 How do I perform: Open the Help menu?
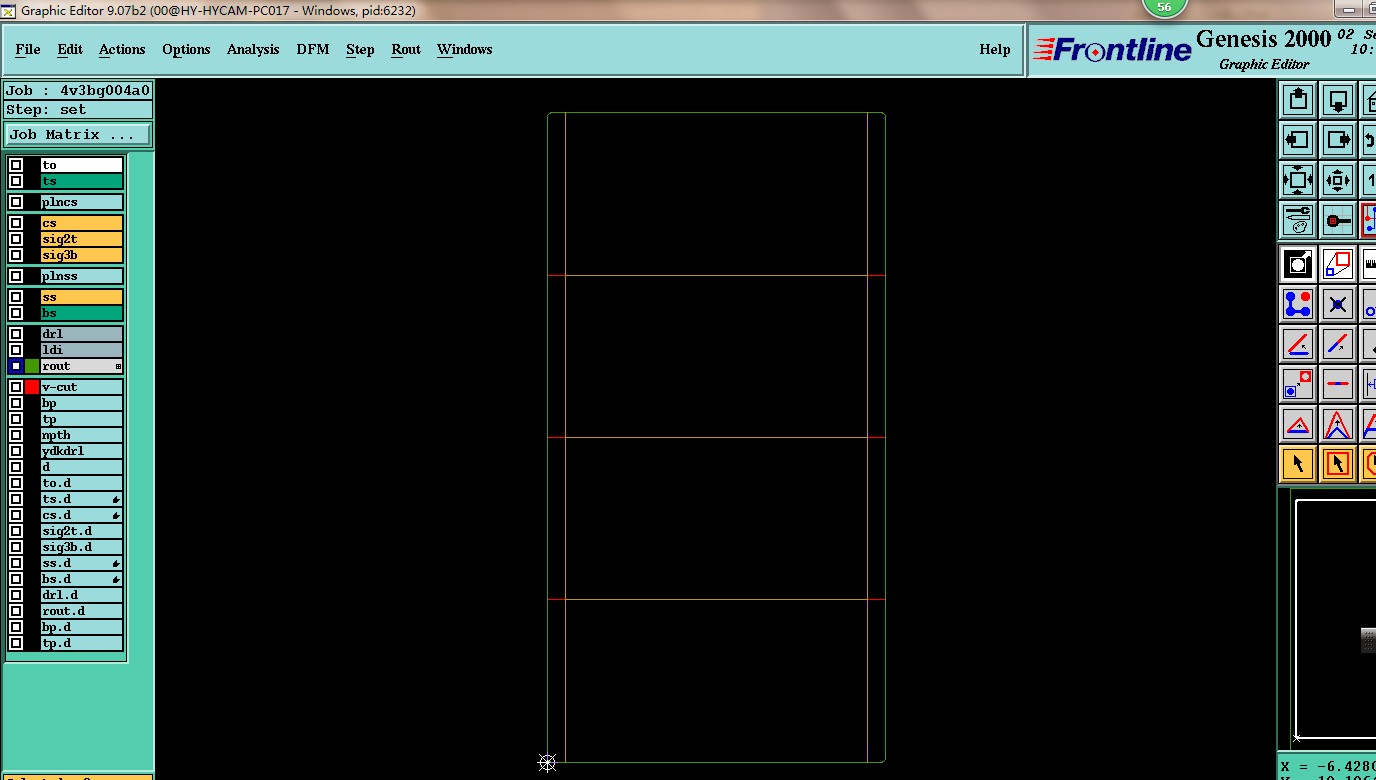(x=995, y=49)
